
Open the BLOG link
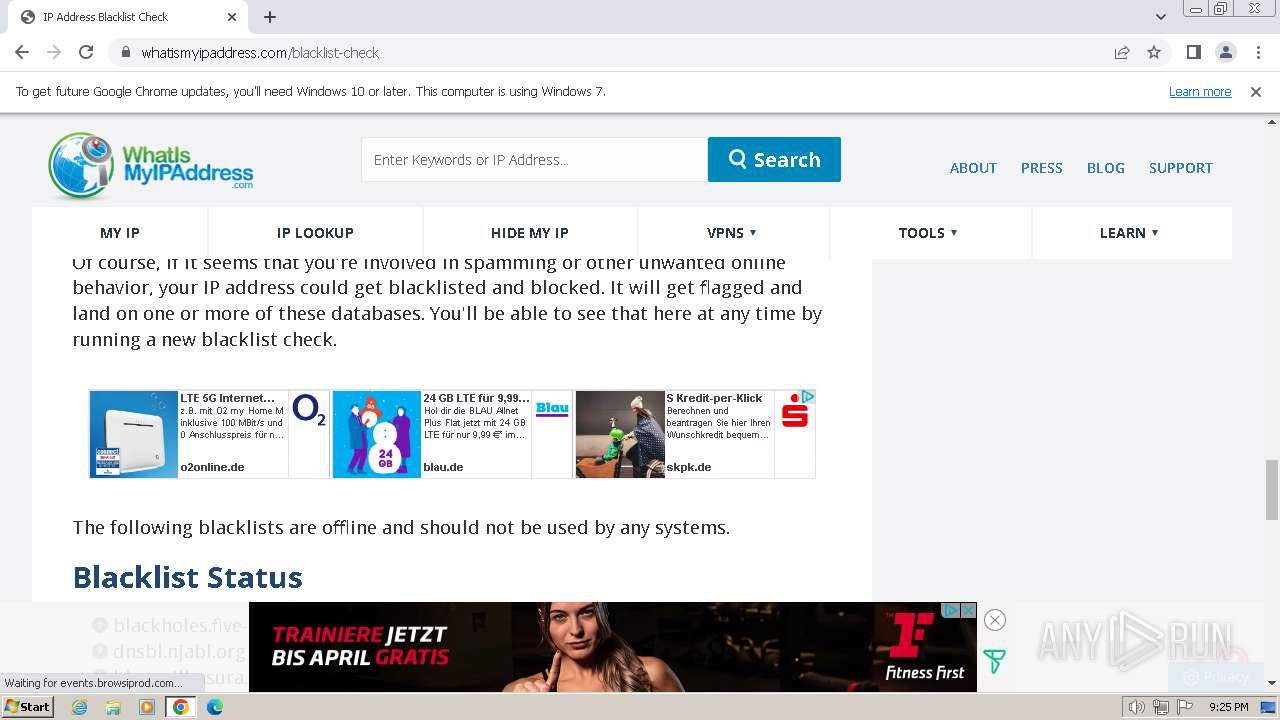pos(1105,168)
